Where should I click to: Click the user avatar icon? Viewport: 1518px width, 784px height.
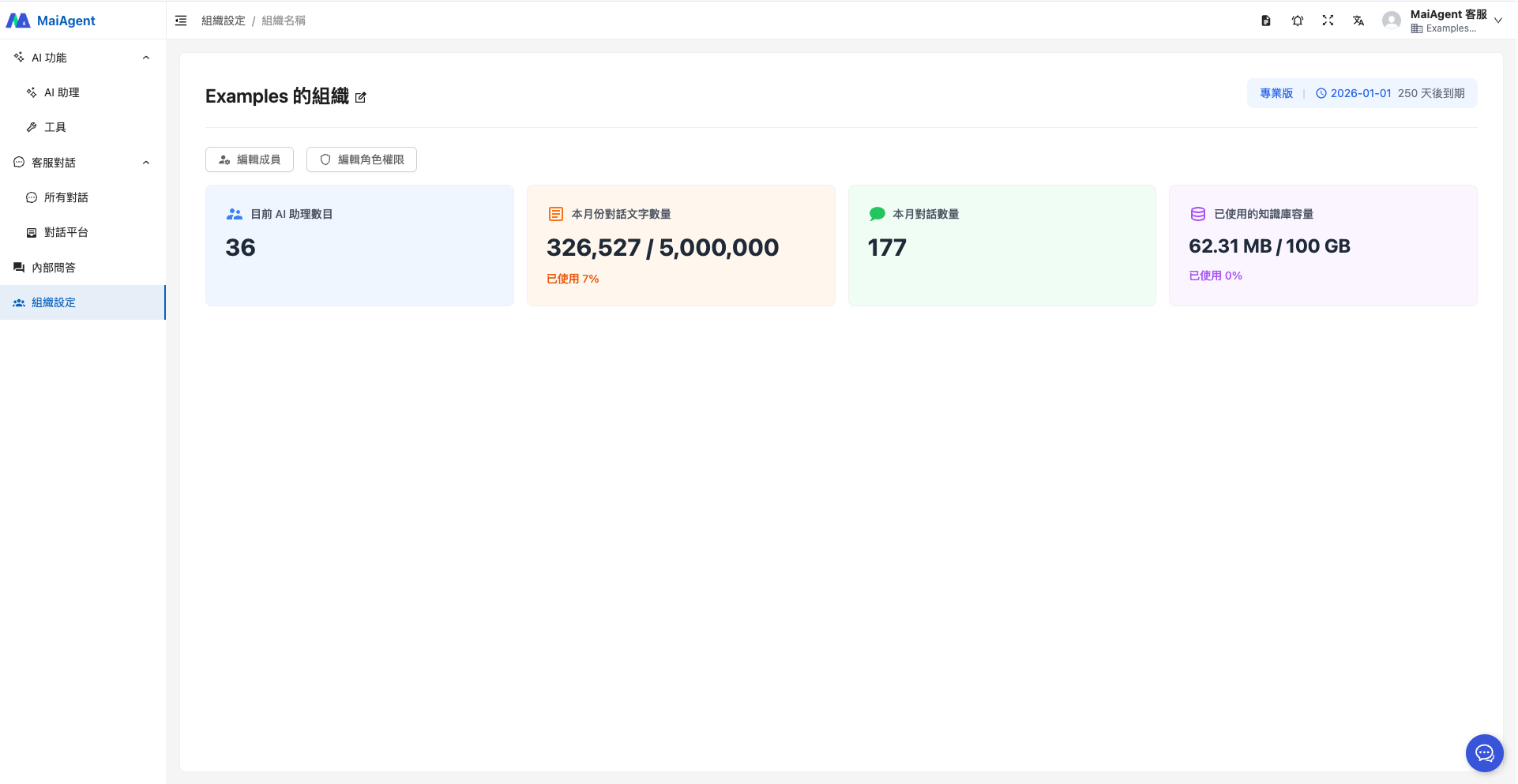(x=1391, y=21)
